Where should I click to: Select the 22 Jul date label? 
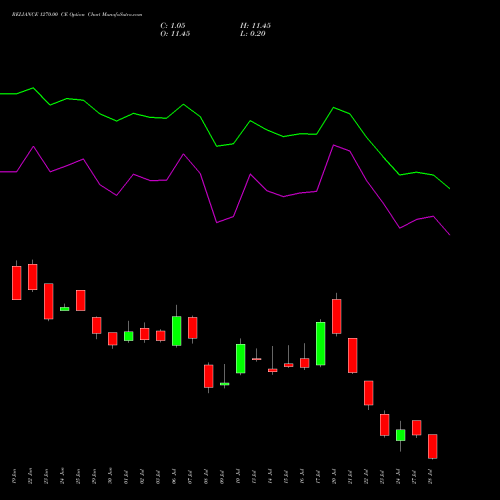pos(366,476)
